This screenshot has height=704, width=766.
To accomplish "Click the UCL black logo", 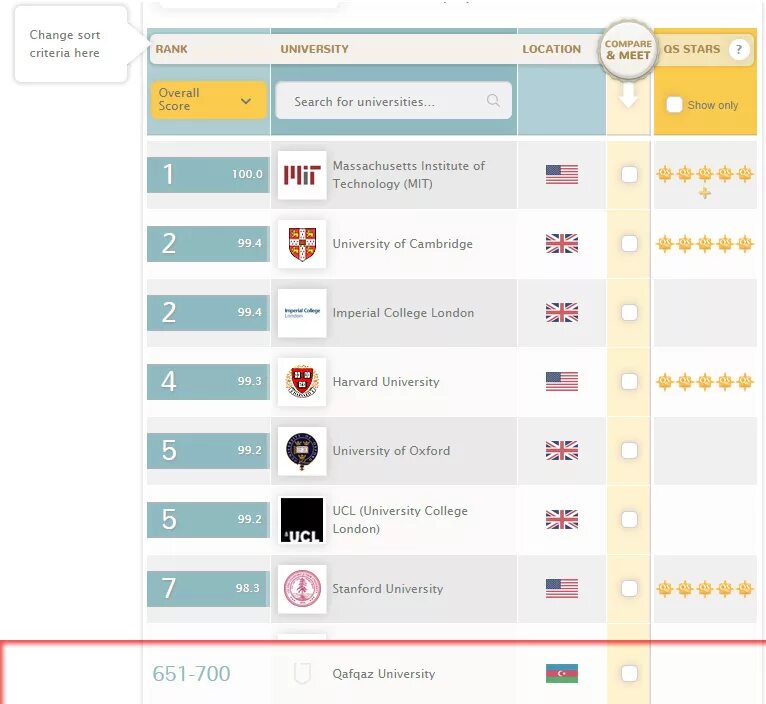I will pyautogui.click(x=302, y=520).
